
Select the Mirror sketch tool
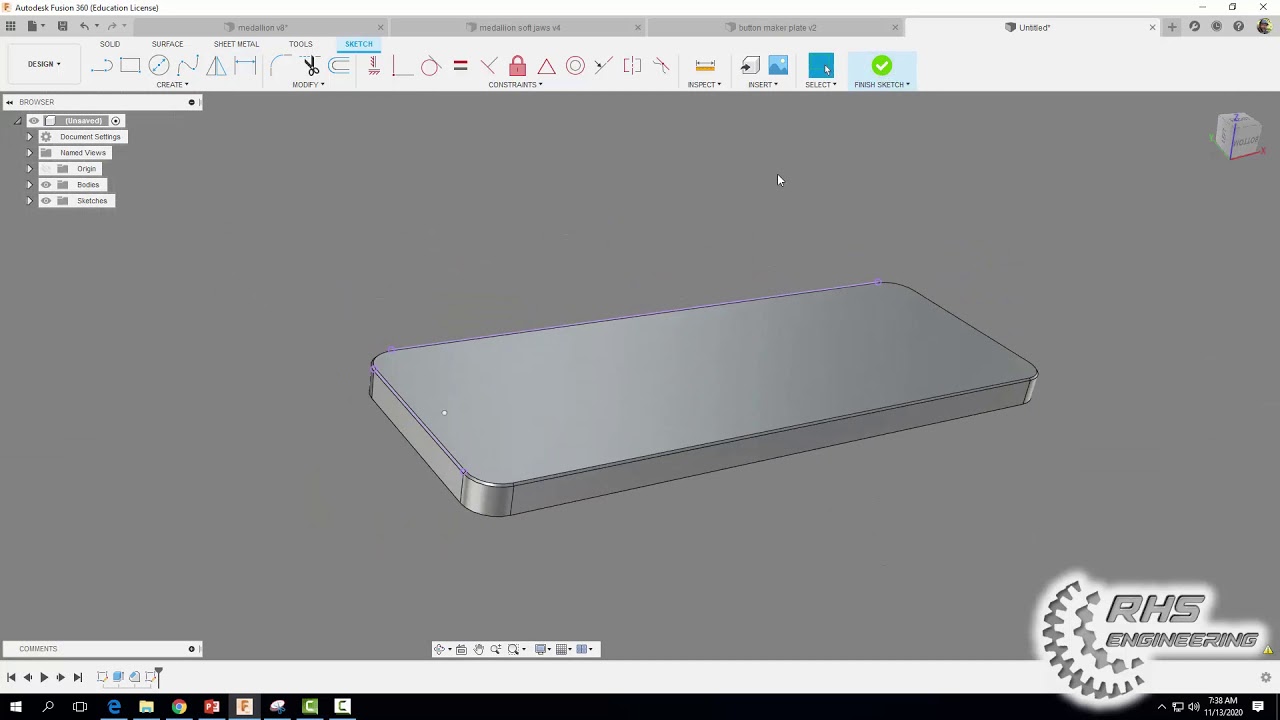(216, 66)
